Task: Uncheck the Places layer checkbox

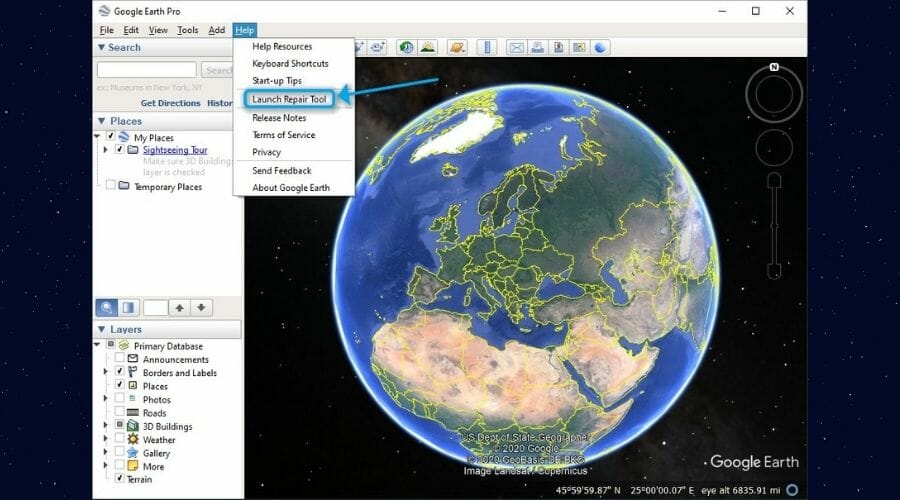Action: [119, 385]
